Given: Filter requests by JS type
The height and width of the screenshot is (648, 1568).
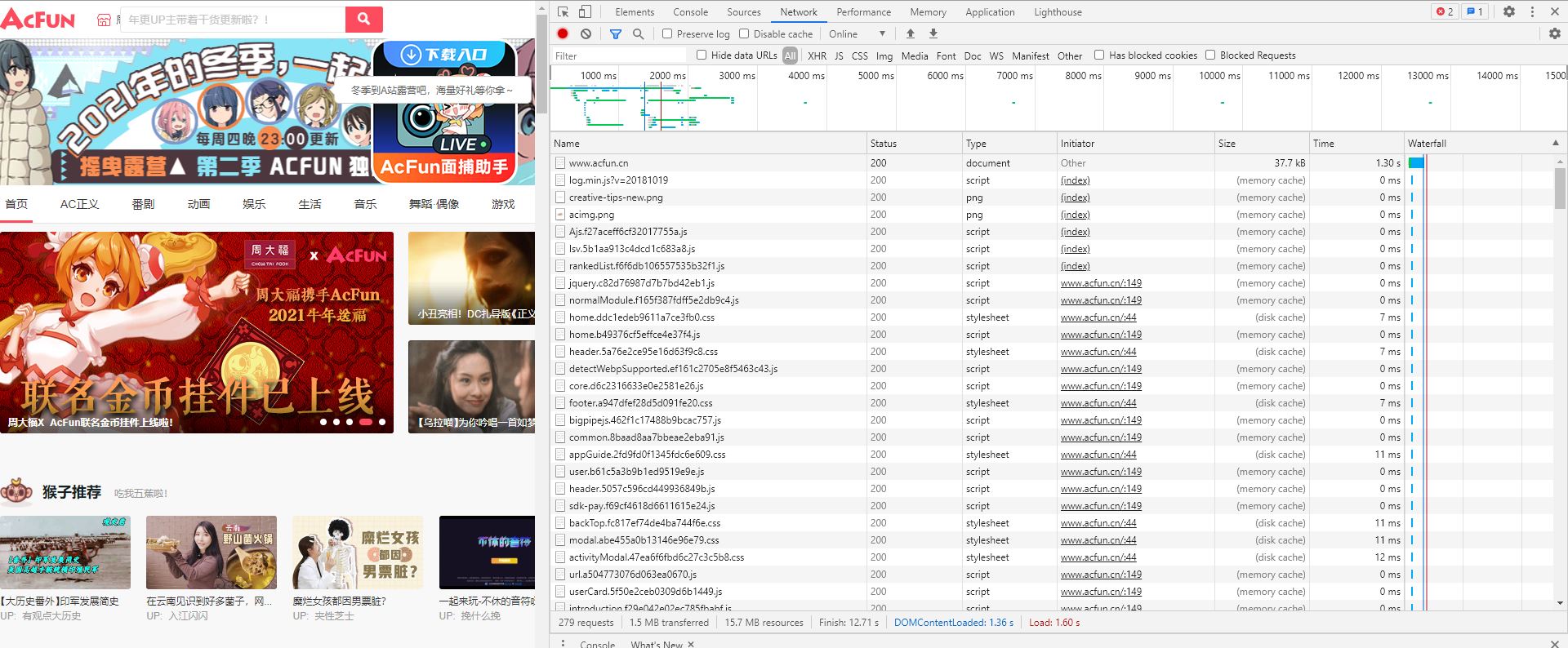Looking at the screenshot, I should point(839,55).
